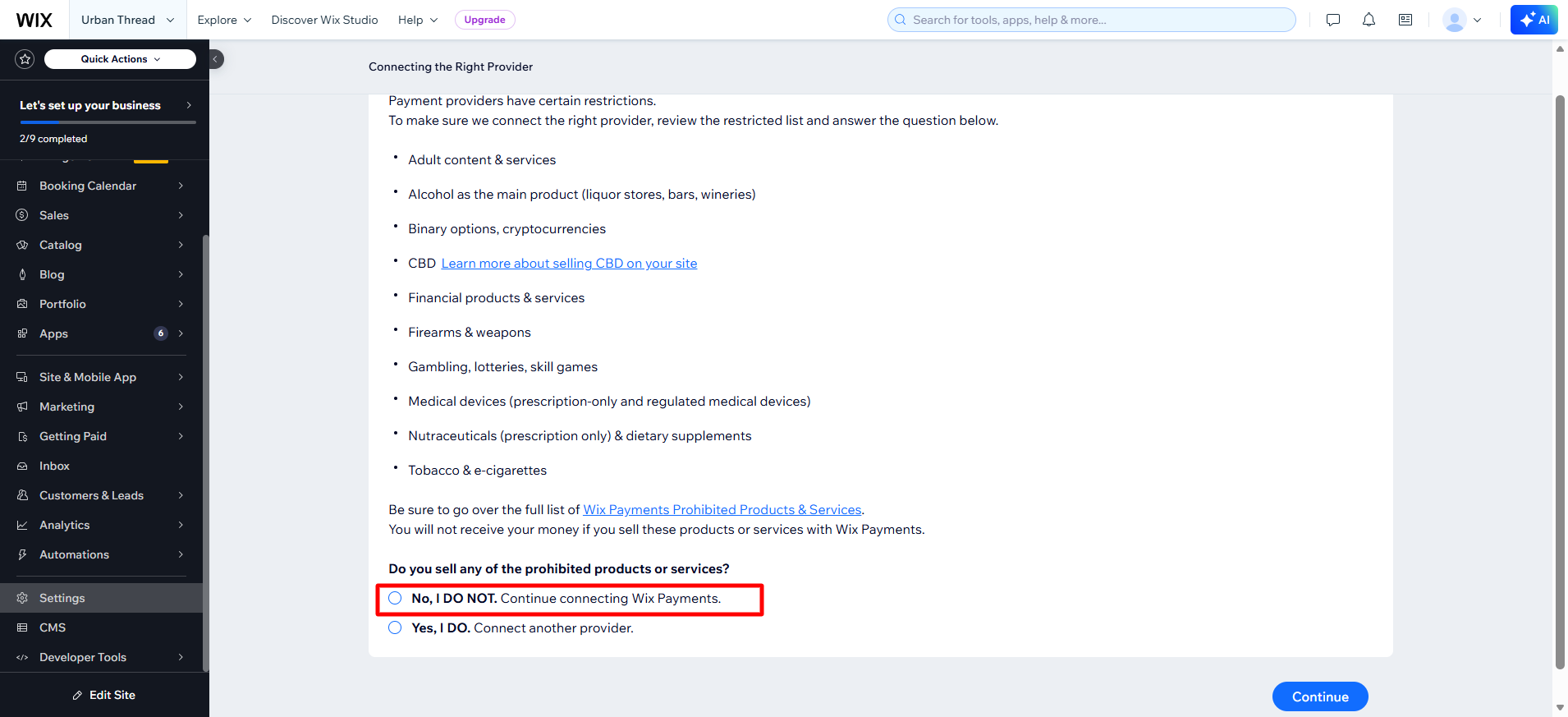Click the Apps grid icon
1568x717 pixels.
click(22, 333)
